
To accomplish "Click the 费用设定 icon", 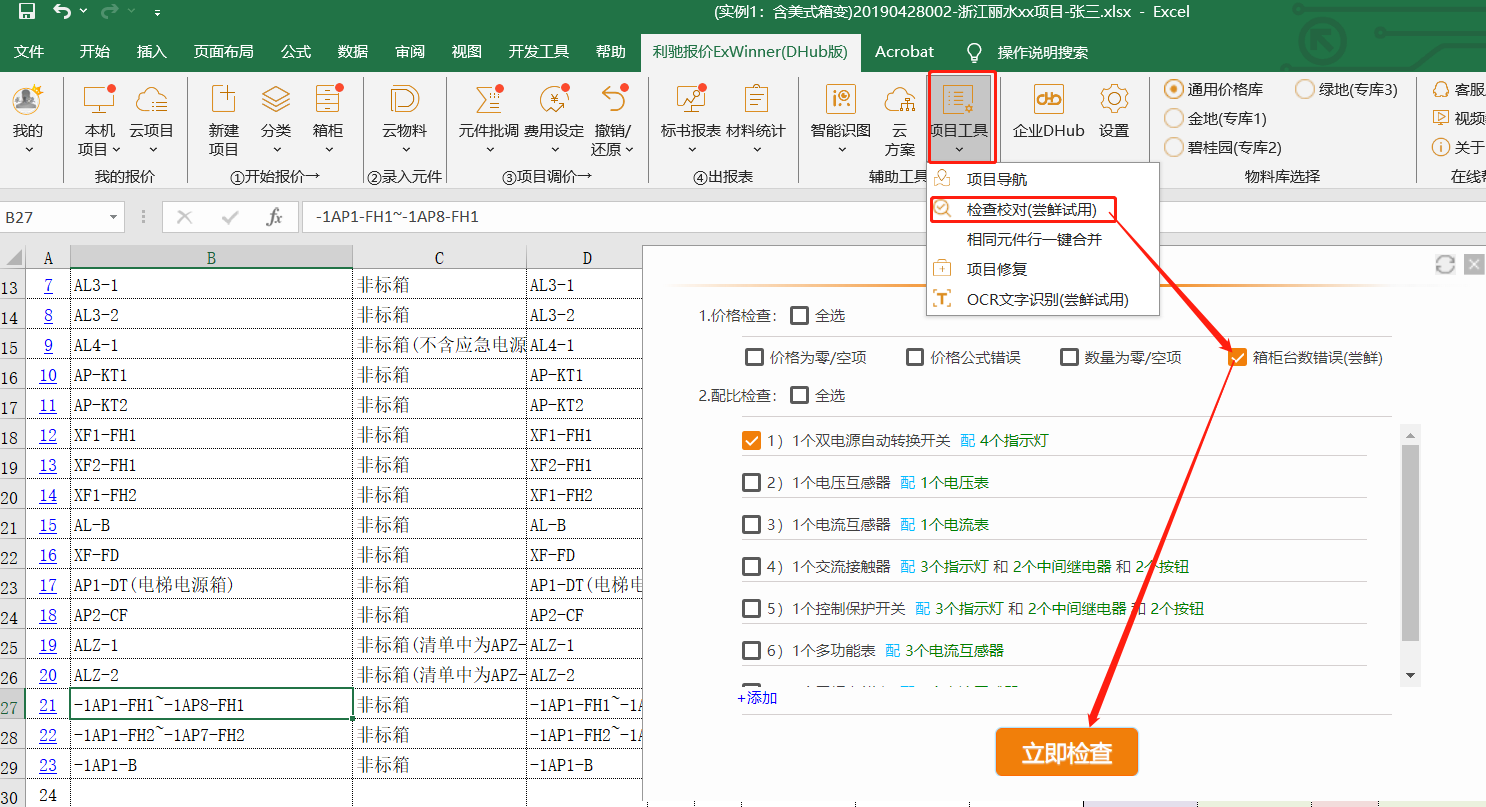I will 554,99.
